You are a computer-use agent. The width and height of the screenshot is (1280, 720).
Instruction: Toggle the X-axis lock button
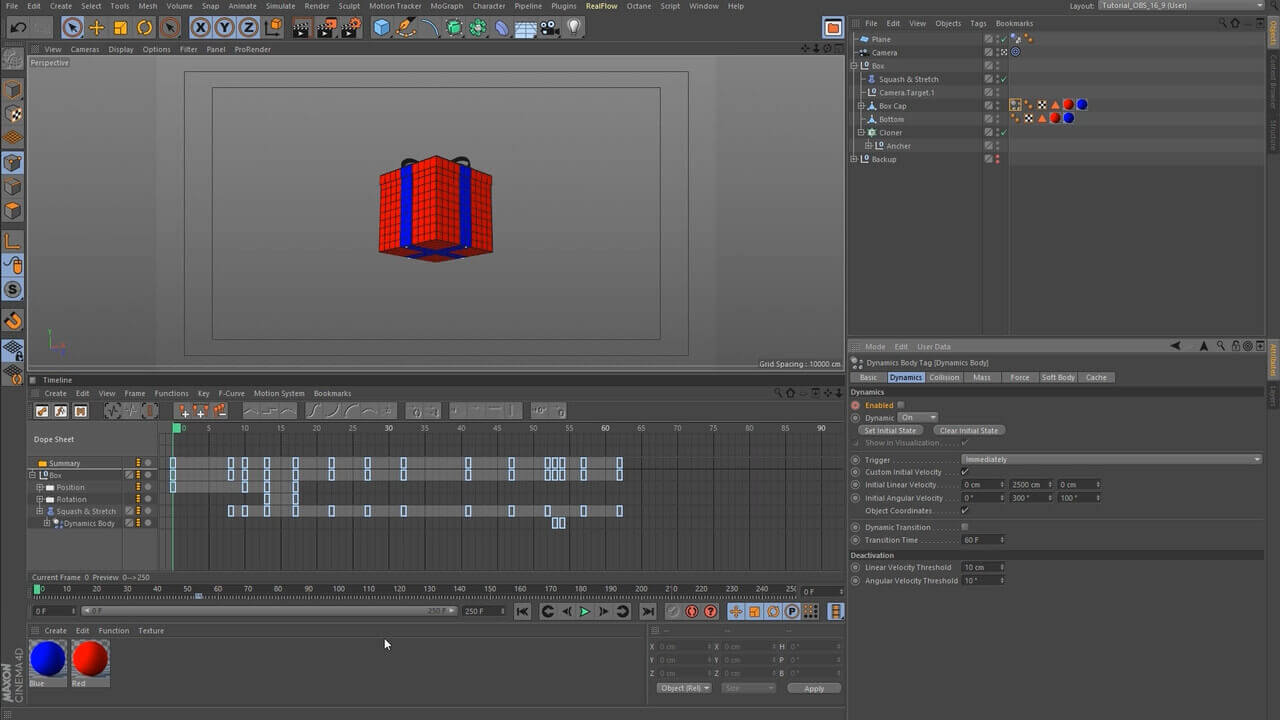click(x=201, y=28)
